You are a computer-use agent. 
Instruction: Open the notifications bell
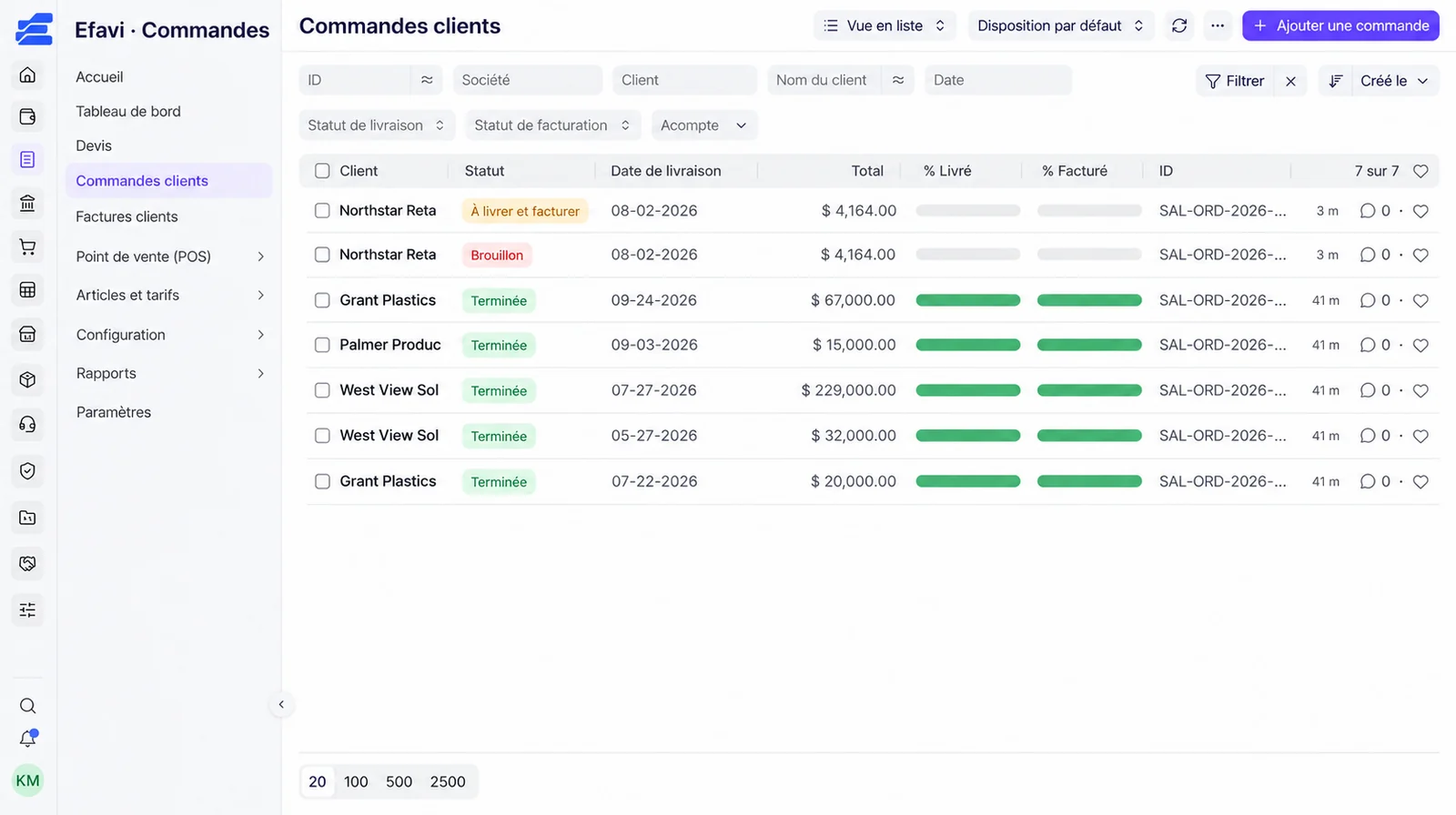[x=27, y=739]
